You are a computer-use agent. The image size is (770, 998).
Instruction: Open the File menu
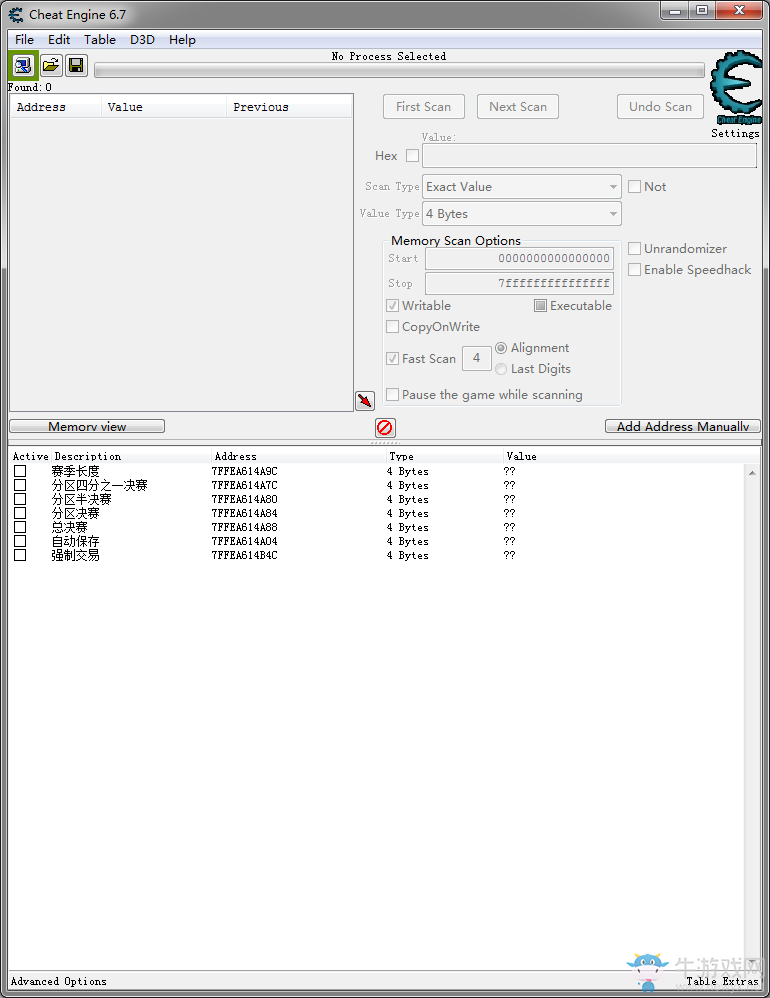(24, 39)
